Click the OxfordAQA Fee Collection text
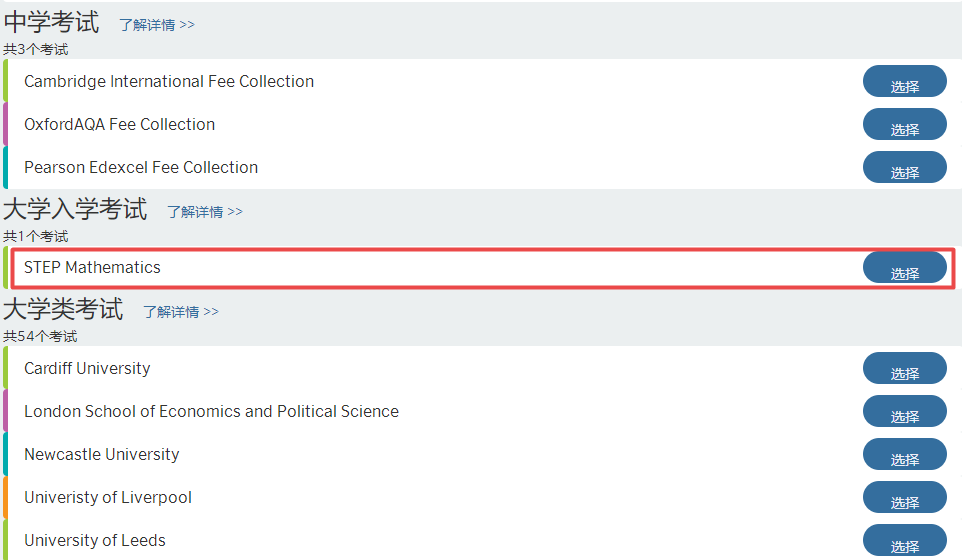 point(120,125)
